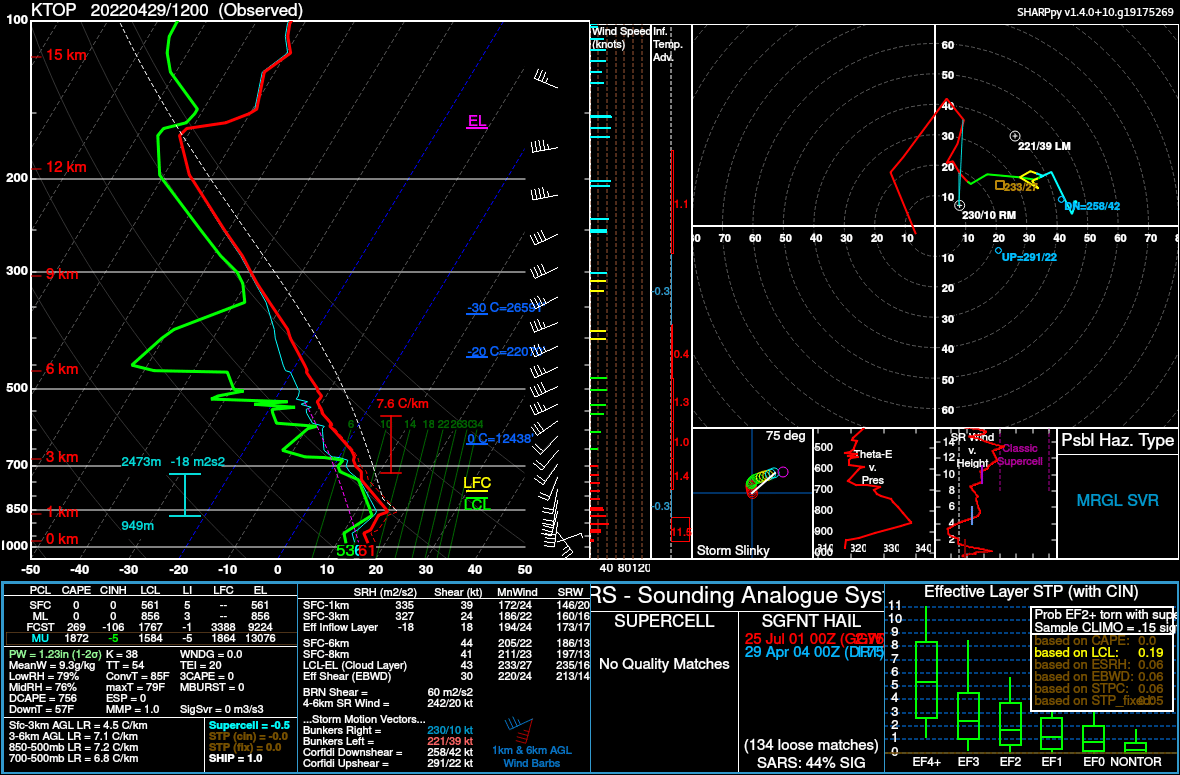The height and width of the screenshot is (775, 1180).
Task: Choose the FCST parcel row
Action: (x=150, y=627)
